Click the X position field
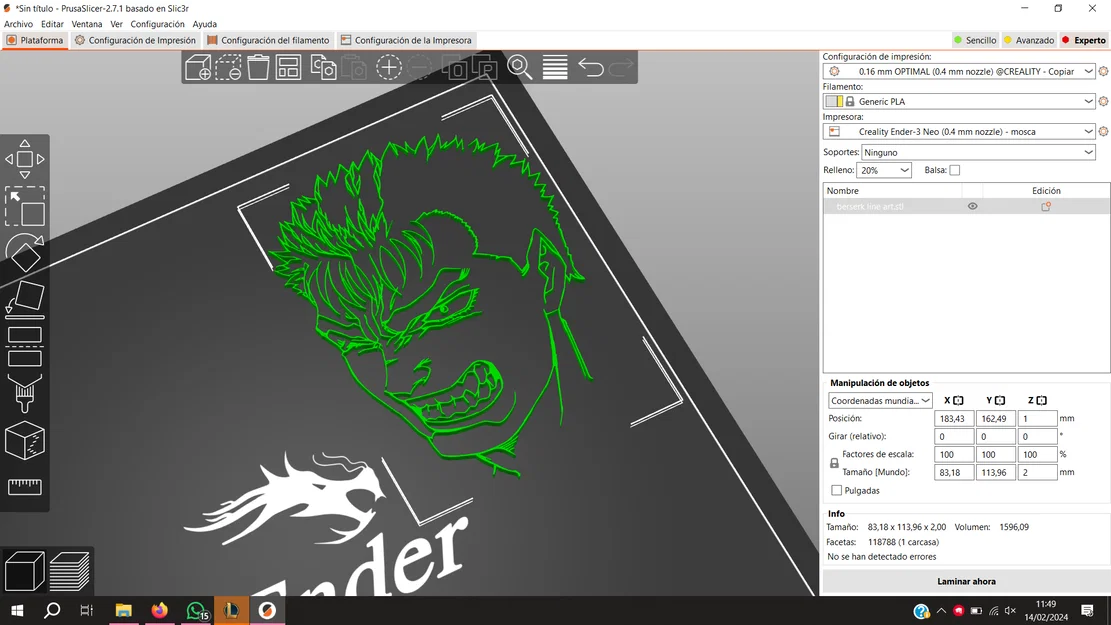This screenshot has height=625, width=1111. [x=954, y=419]
